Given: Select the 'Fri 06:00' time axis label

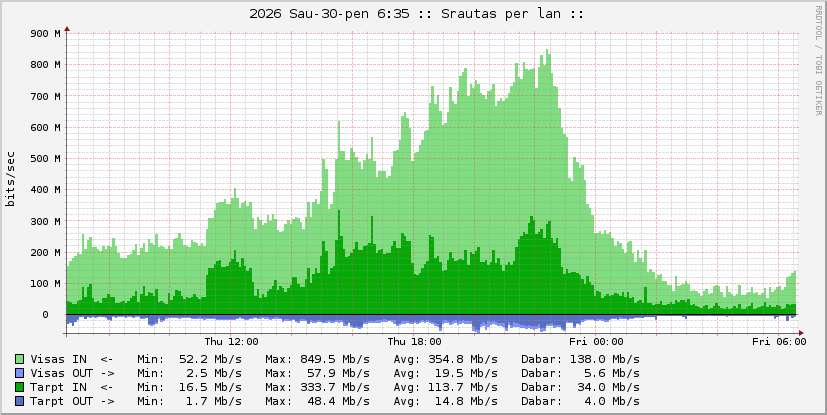Looking at the screenshot, I should click(x=777, y=340).
